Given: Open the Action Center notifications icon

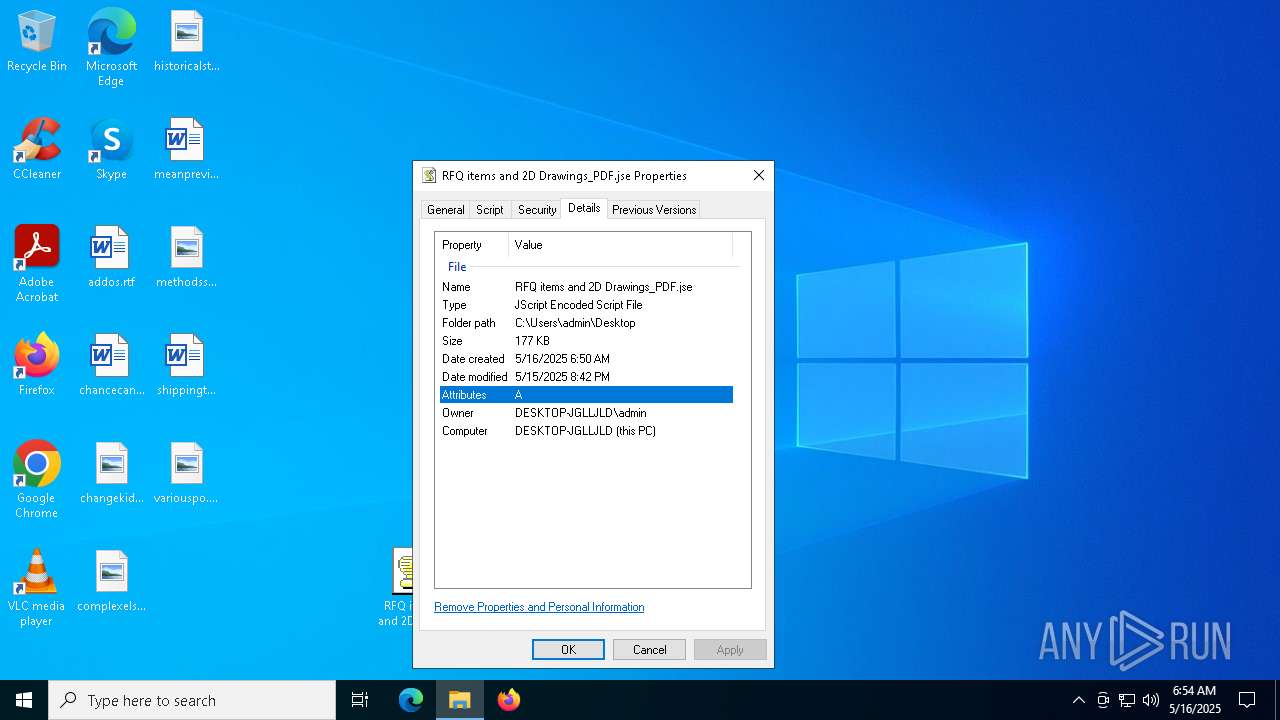Looking at the screenshot, I should pyautogui.click(x=1247, y=700).
